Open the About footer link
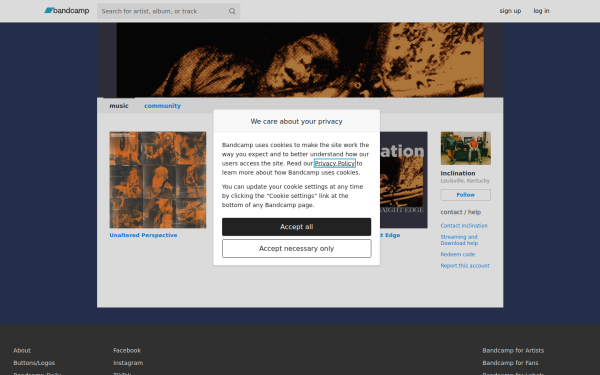 [22, 350]
